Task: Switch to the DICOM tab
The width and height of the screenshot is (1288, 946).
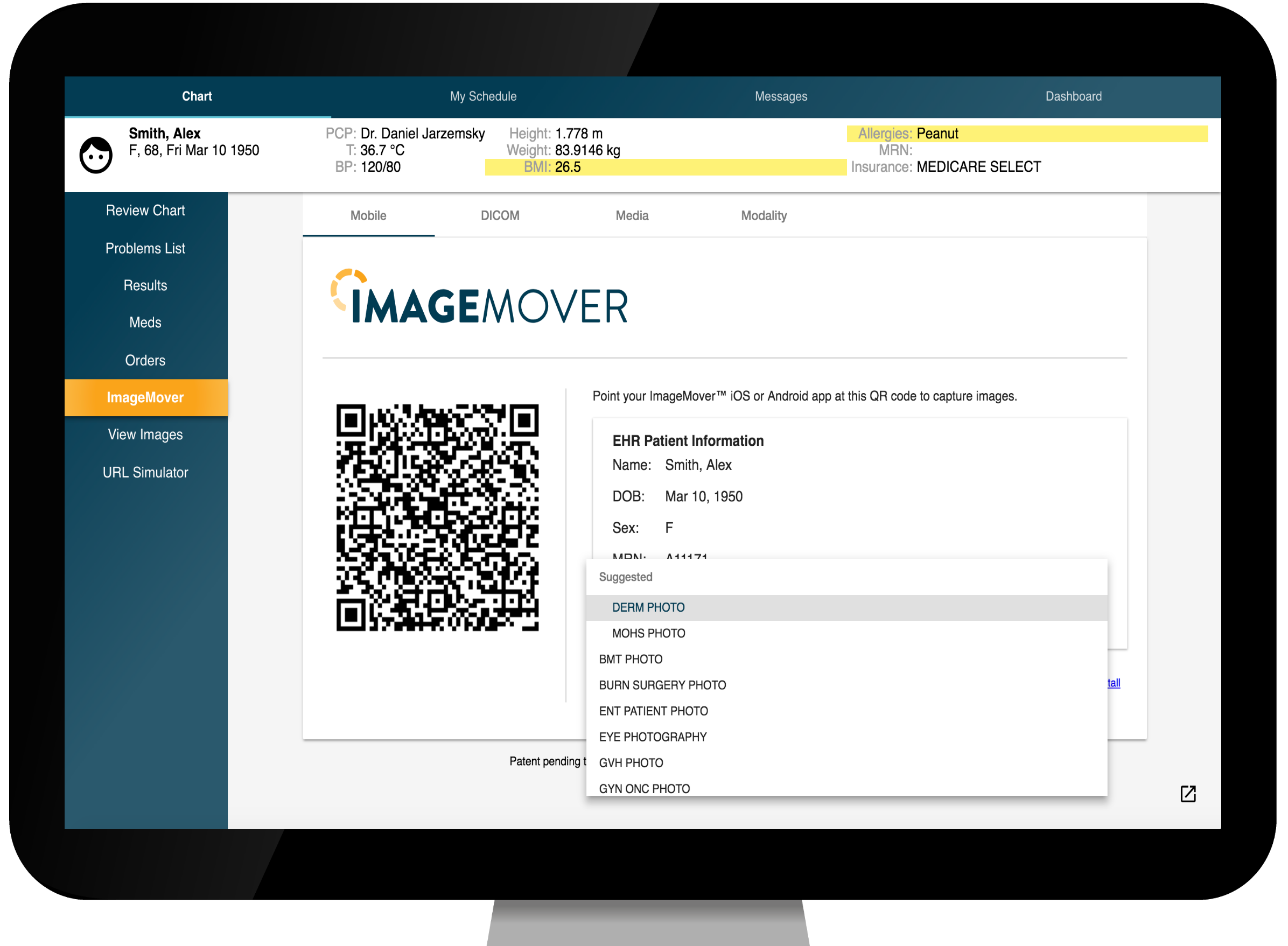Action: [500, 216]
